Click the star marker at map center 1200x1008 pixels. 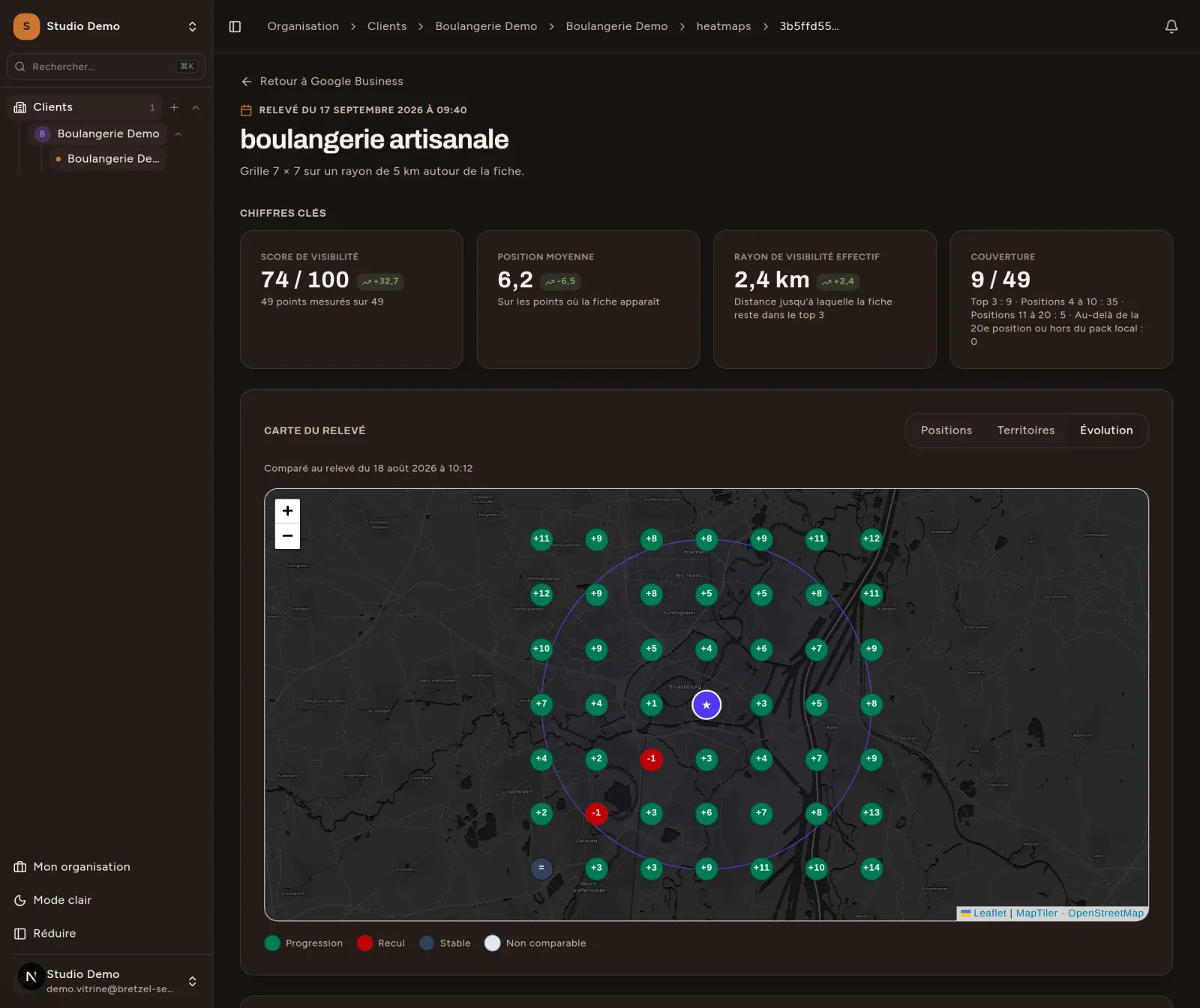tap(706, 704)
